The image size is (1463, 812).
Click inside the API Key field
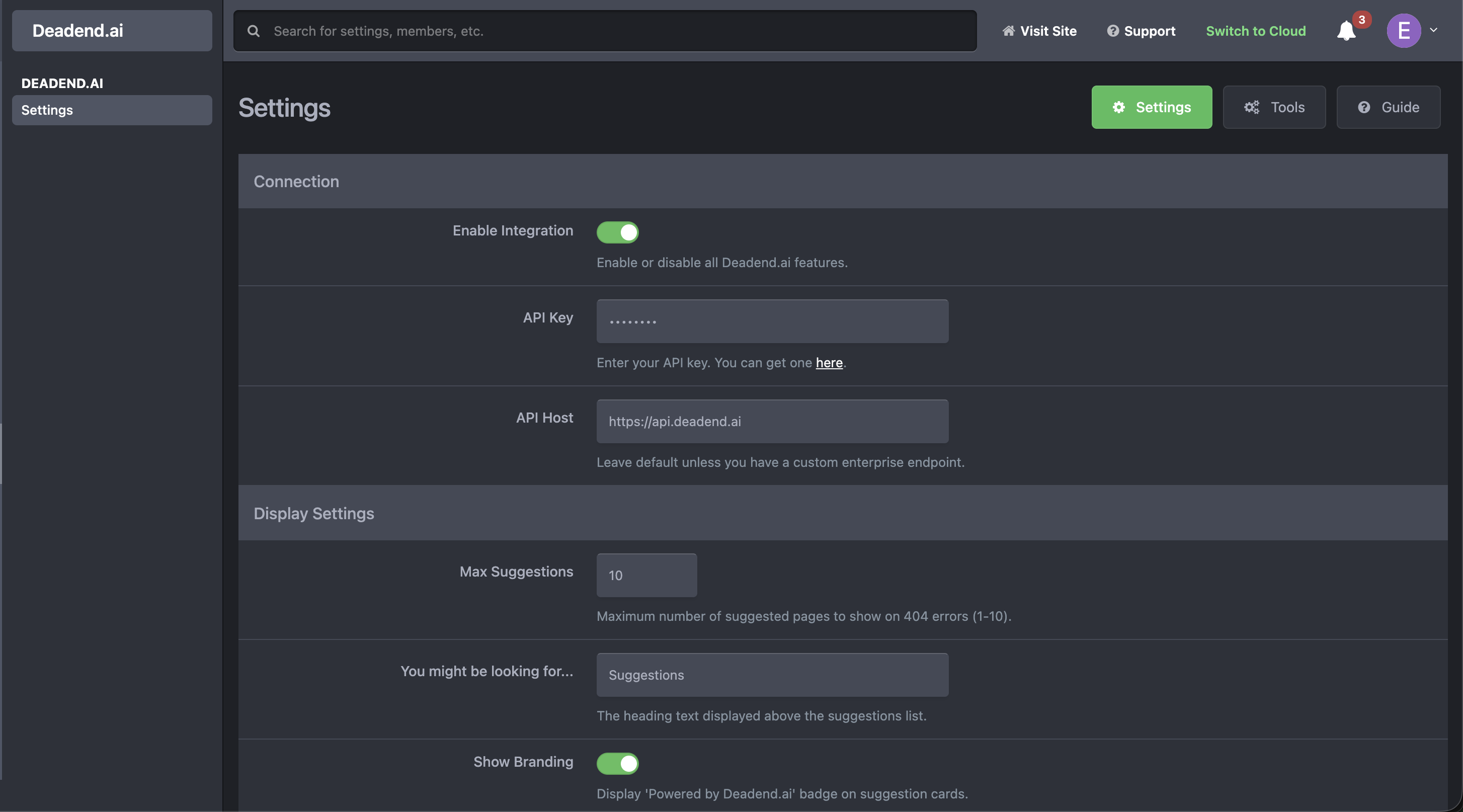(x=772, y=321)
